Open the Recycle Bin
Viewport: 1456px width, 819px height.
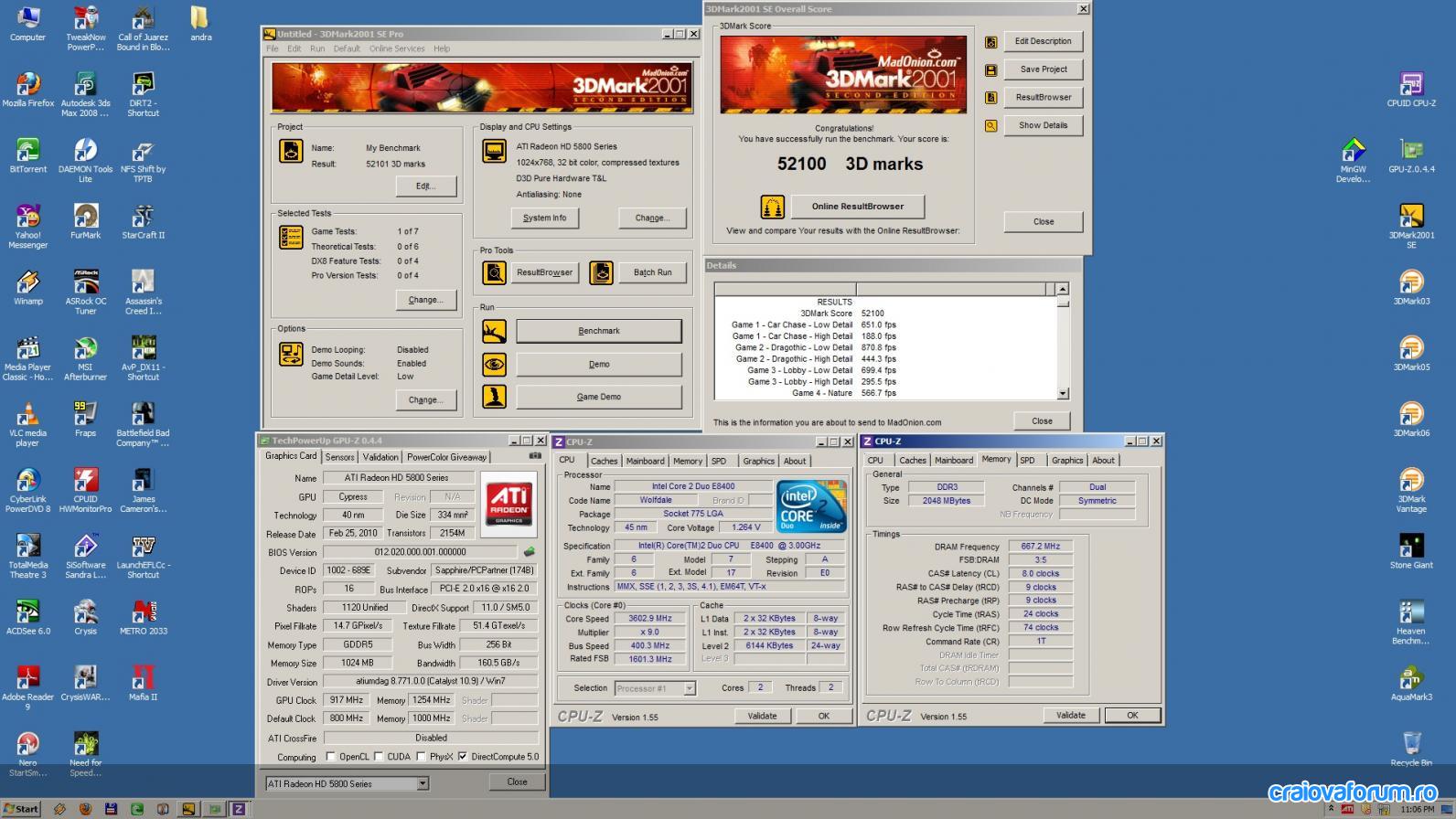pyautogui.click(x=1411, y=749)
